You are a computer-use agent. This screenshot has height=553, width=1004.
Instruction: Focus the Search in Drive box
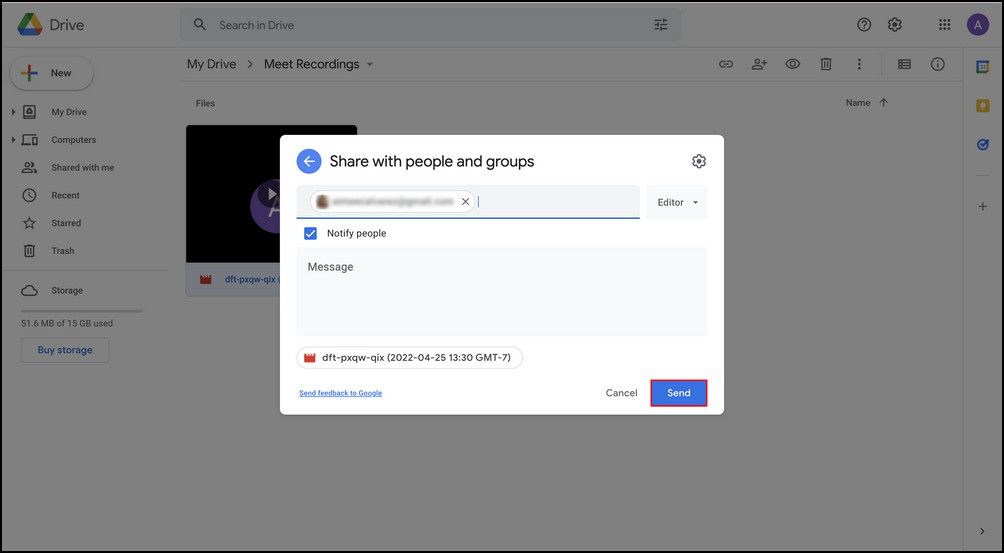pos(429,25)
